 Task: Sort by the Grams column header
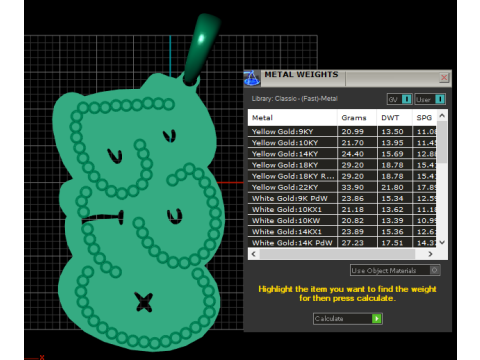[357, 118]
